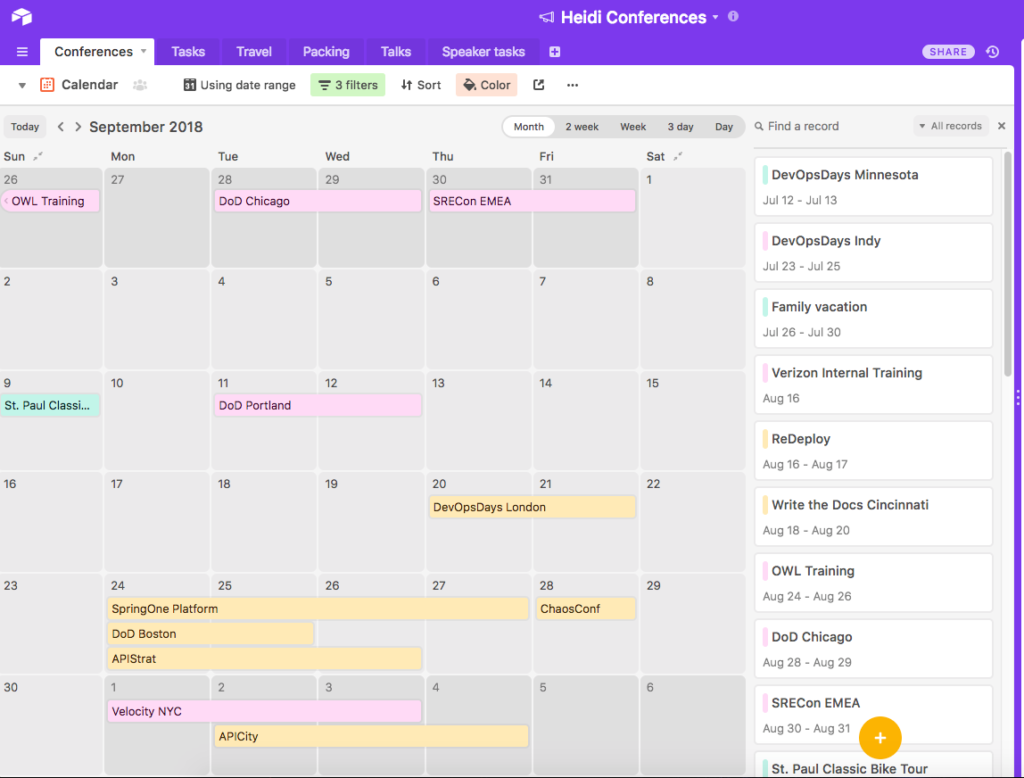
Task: Open All records filter dropdown
Action: [950, 126]
